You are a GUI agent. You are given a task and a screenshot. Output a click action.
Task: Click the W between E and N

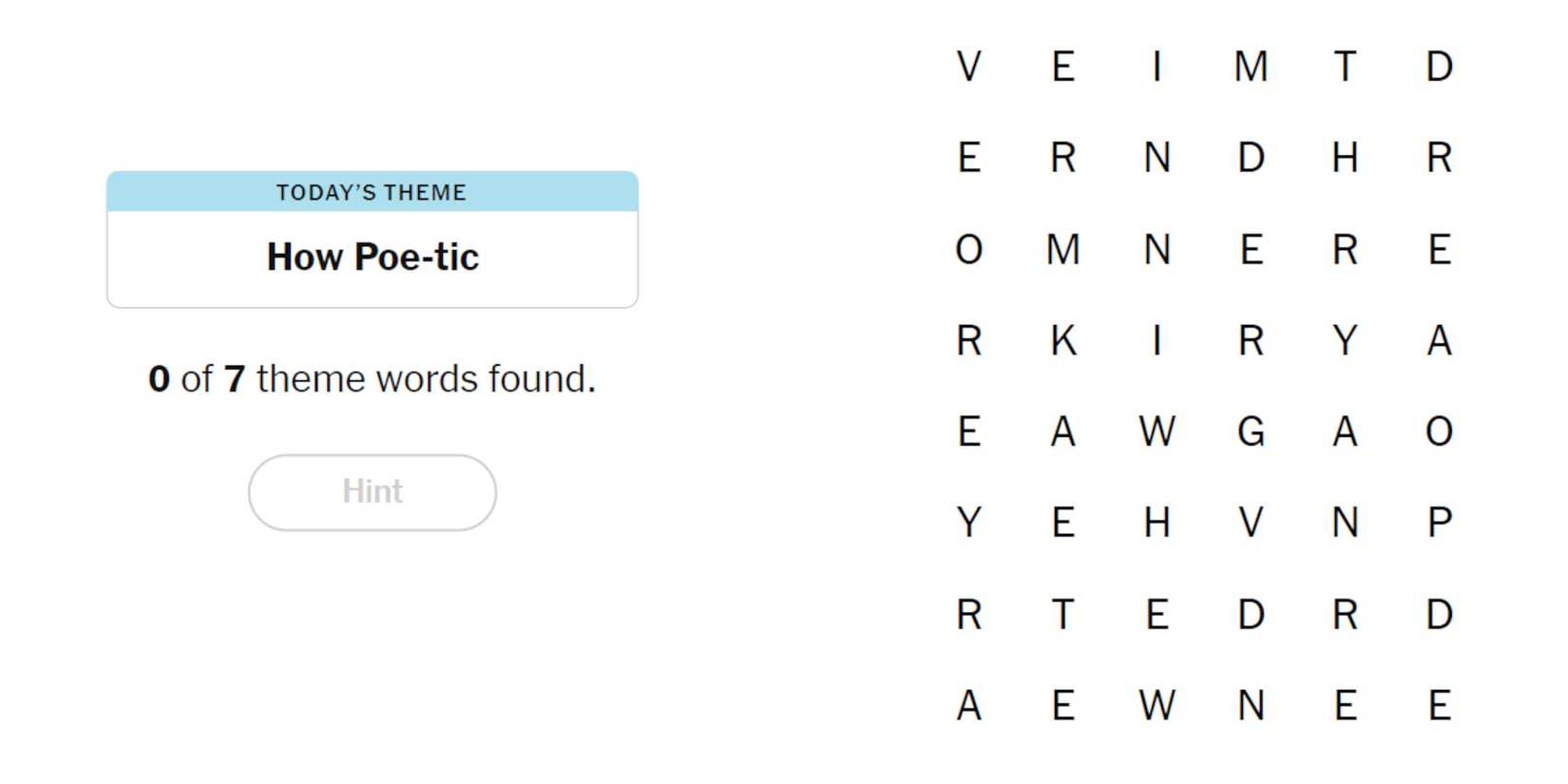1157,705
